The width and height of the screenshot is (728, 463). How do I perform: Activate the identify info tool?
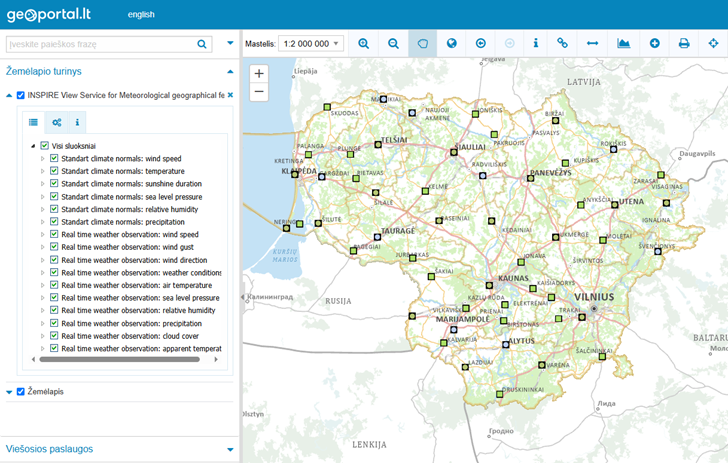[x=536, y=43]
